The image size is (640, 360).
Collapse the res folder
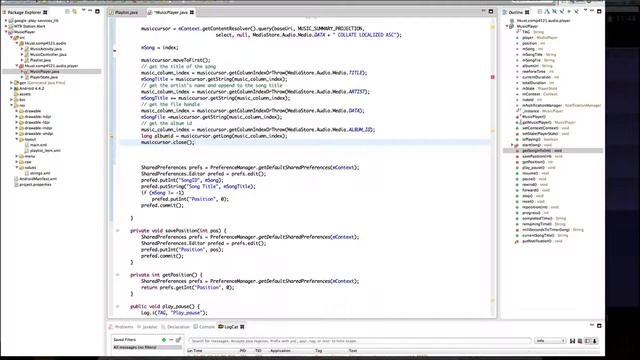point(11,105)
